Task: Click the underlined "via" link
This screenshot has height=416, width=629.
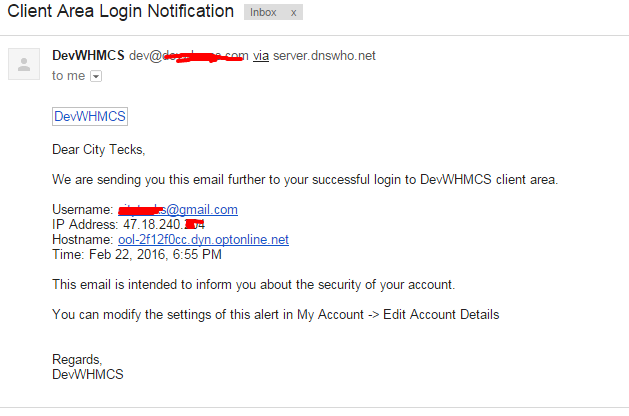Action: click(x=261, y=56)
